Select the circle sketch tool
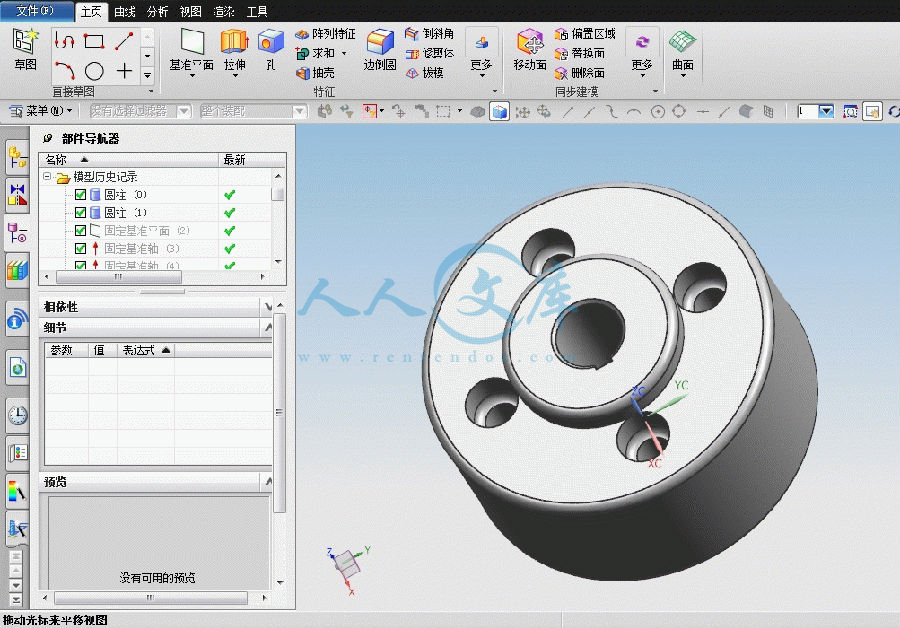 [94, 71]
